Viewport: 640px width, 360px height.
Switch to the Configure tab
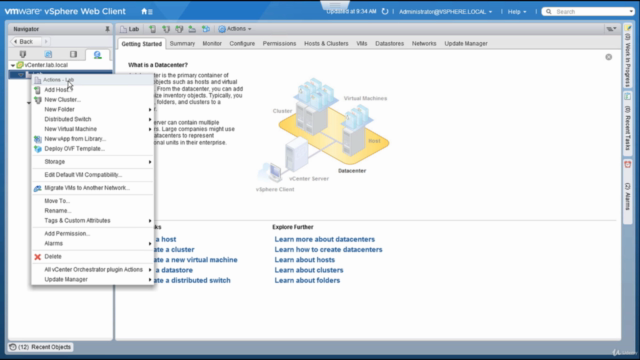(x=242, y=43)
